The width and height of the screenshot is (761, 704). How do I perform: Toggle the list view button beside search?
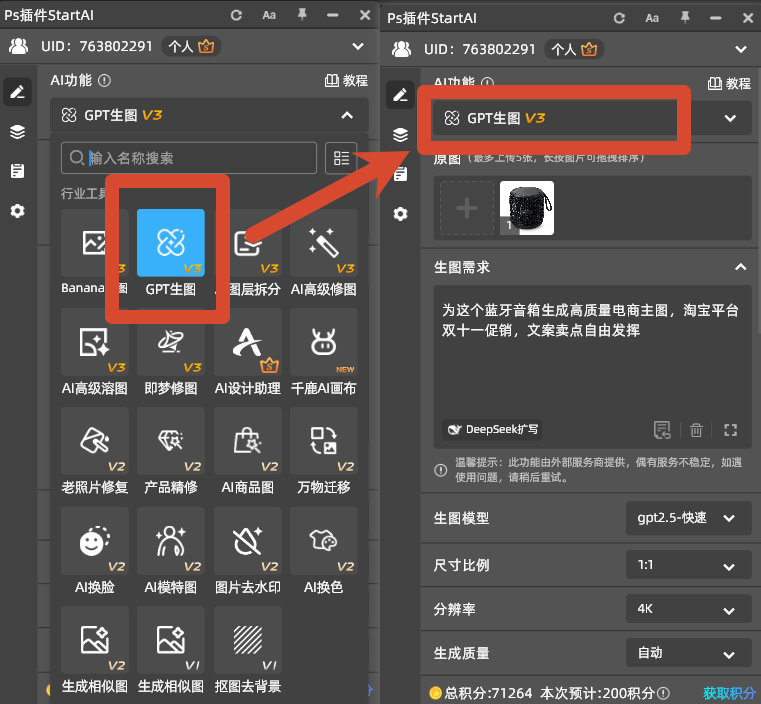(341, 158)
